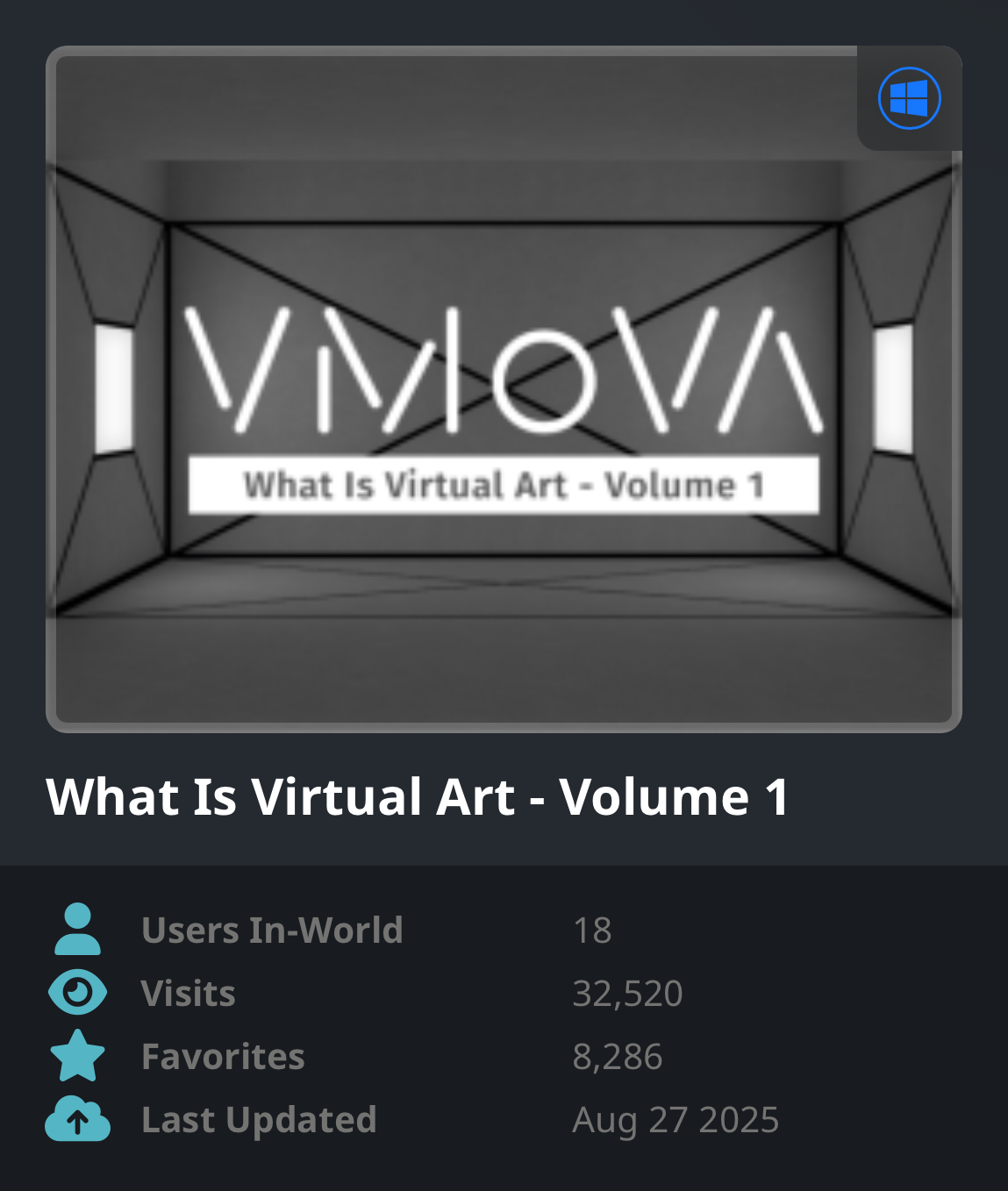Click the Aug 27 2025 update date
This screenshot has height=1191, width=1008.
[676, 1120]
